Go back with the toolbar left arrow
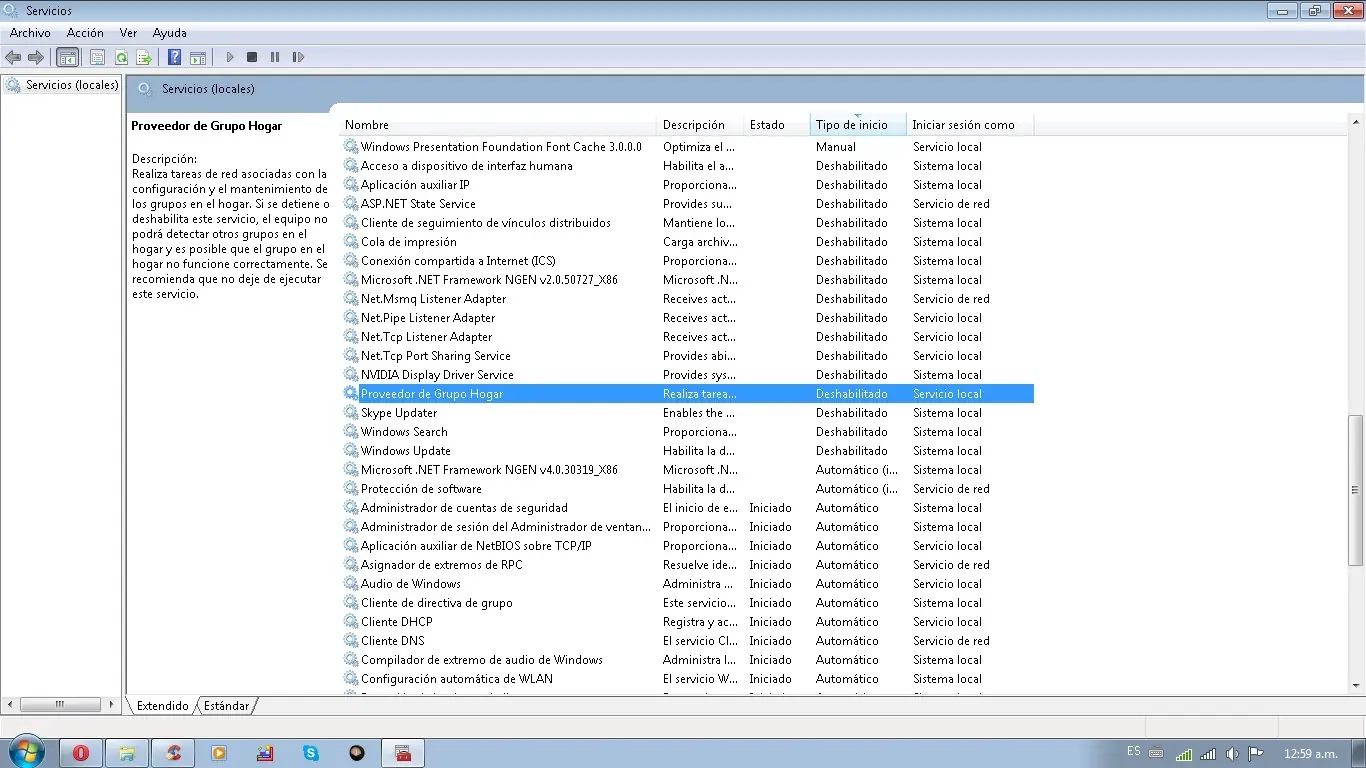 point(13,57)
